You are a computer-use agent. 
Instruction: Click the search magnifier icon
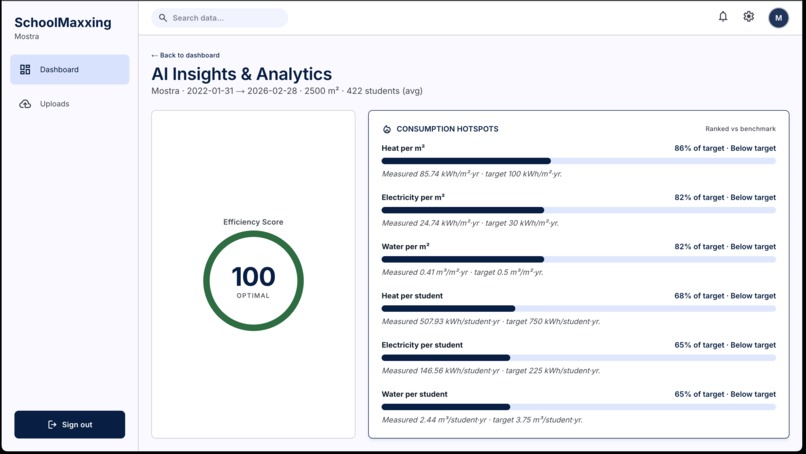[163, 18]
